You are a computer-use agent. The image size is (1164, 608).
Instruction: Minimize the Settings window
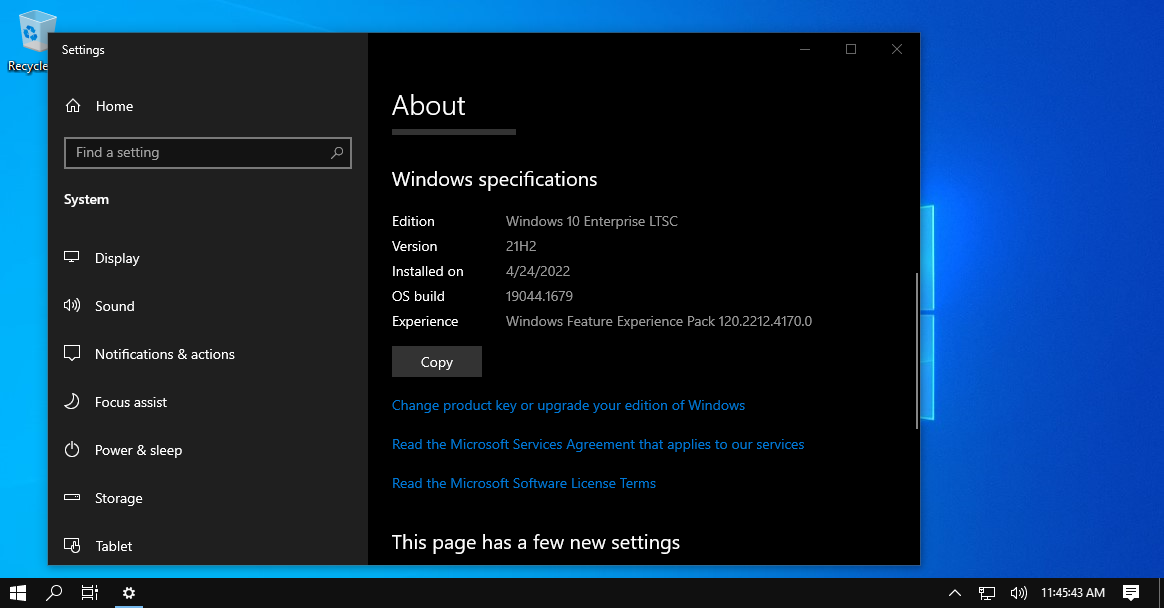pyautogui.click(x=805, y=49)
